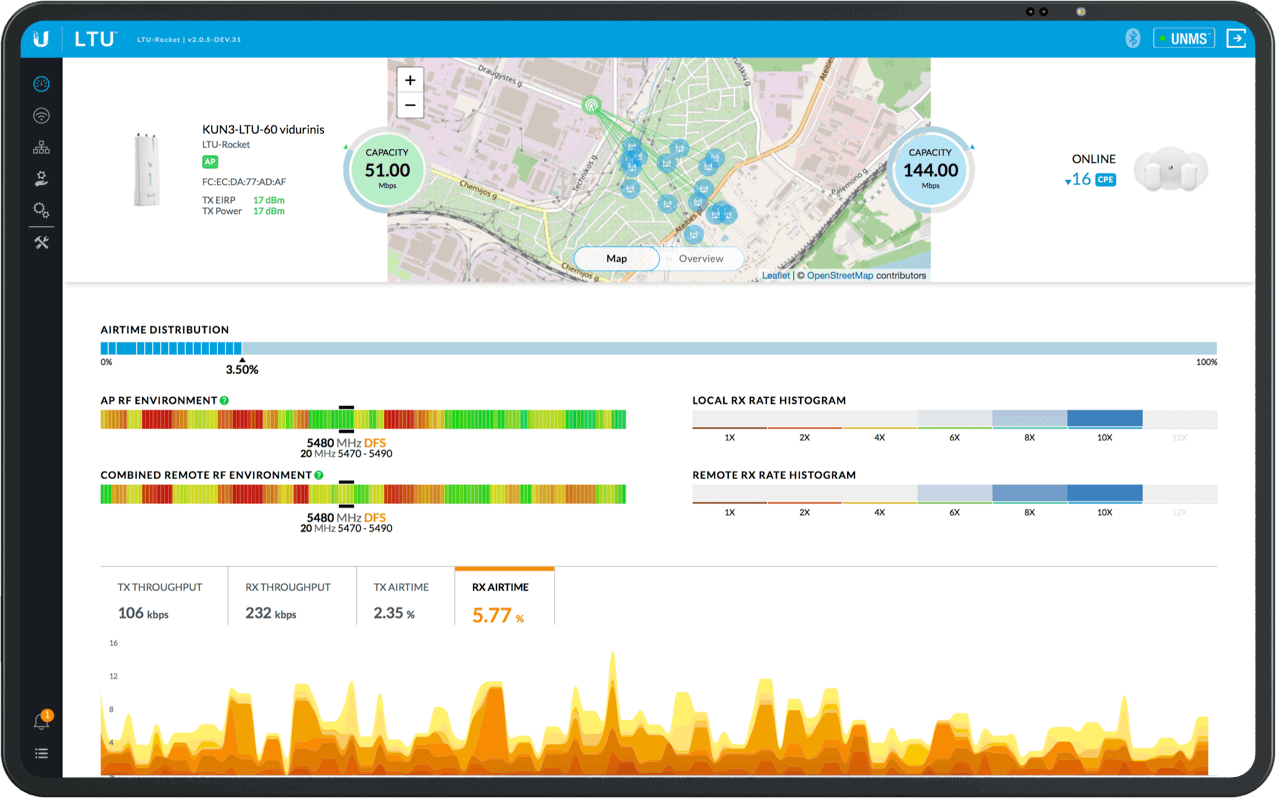
Task: Open the network settings sidebar icon
Action: 41,147
